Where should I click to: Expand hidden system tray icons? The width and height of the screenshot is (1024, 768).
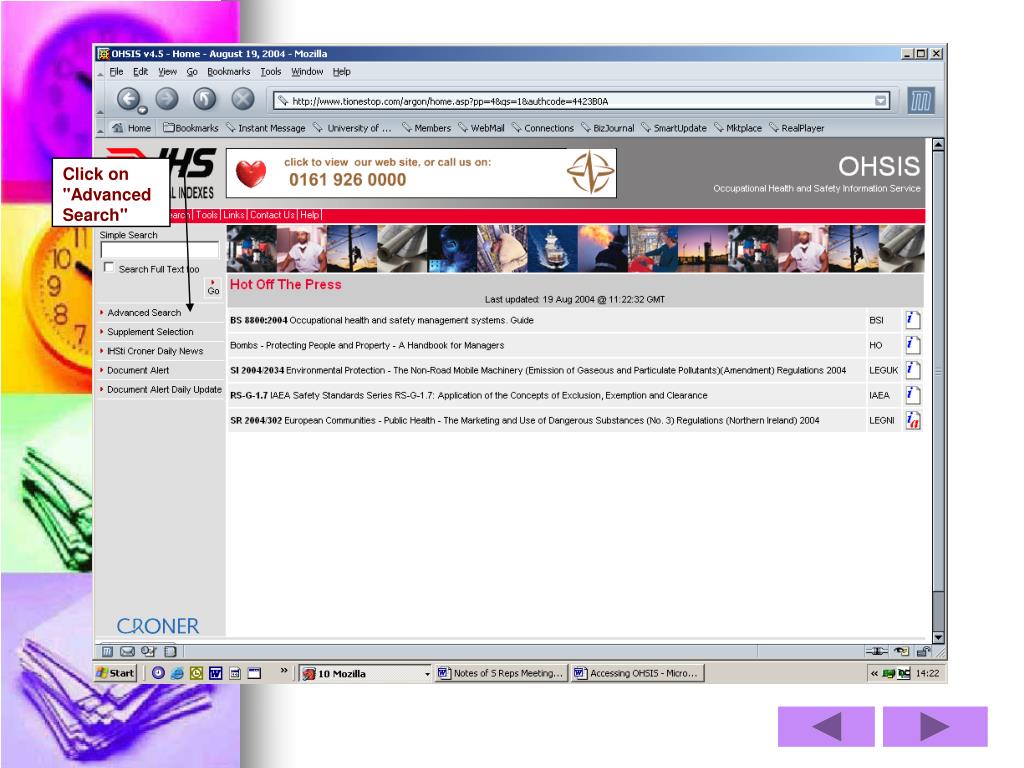[874, 673]
